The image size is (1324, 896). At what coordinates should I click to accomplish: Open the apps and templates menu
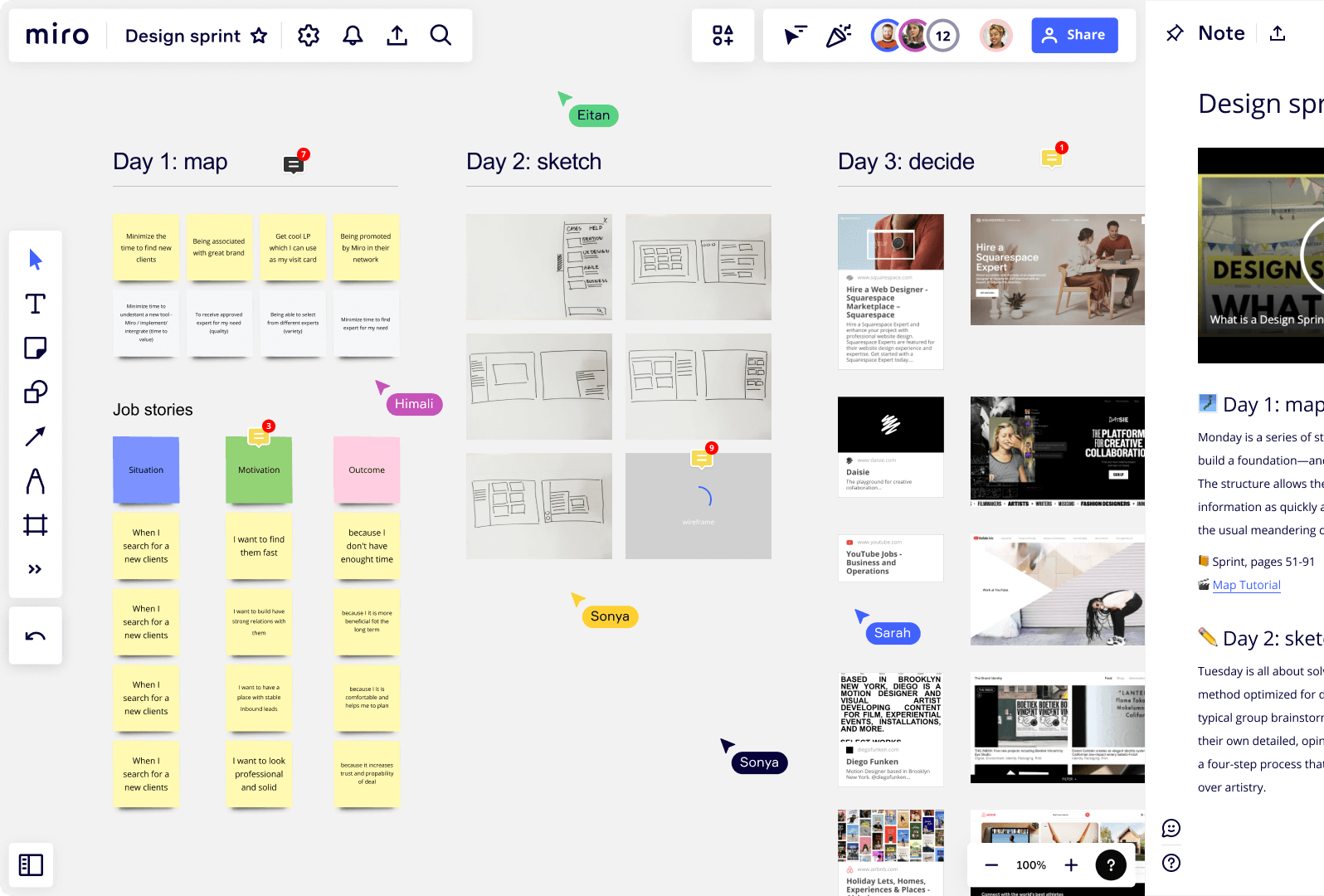coord(723,35)
